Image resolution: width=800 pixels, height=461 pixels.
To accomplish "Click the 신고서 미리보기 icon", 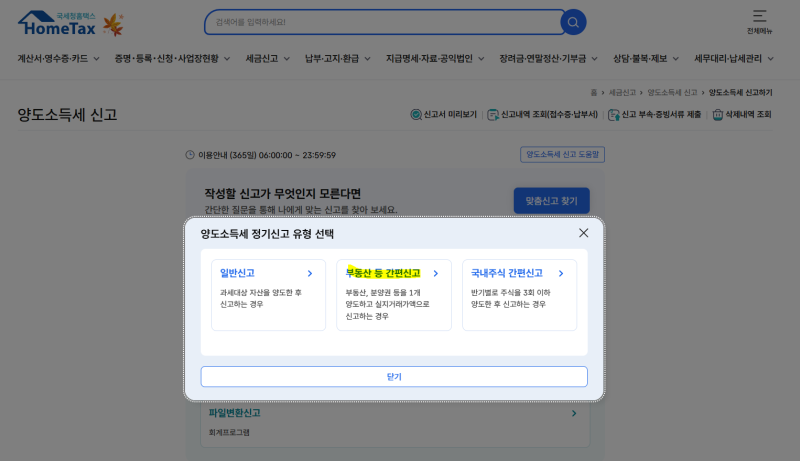I will pyautogui.click(x=416, y=115).
